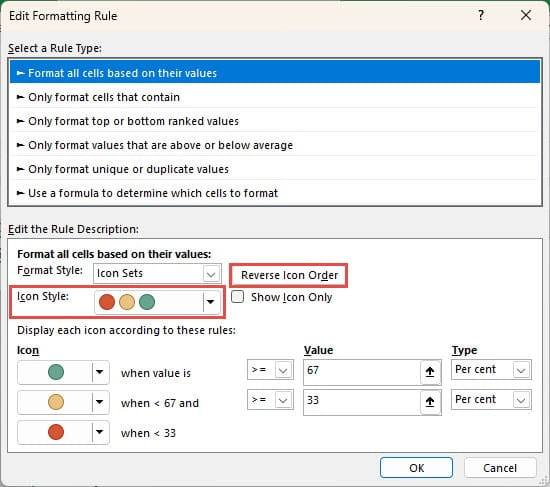
Task: Click the 'Display each icon according to these rules:' label
Action: tap(126, 330)
